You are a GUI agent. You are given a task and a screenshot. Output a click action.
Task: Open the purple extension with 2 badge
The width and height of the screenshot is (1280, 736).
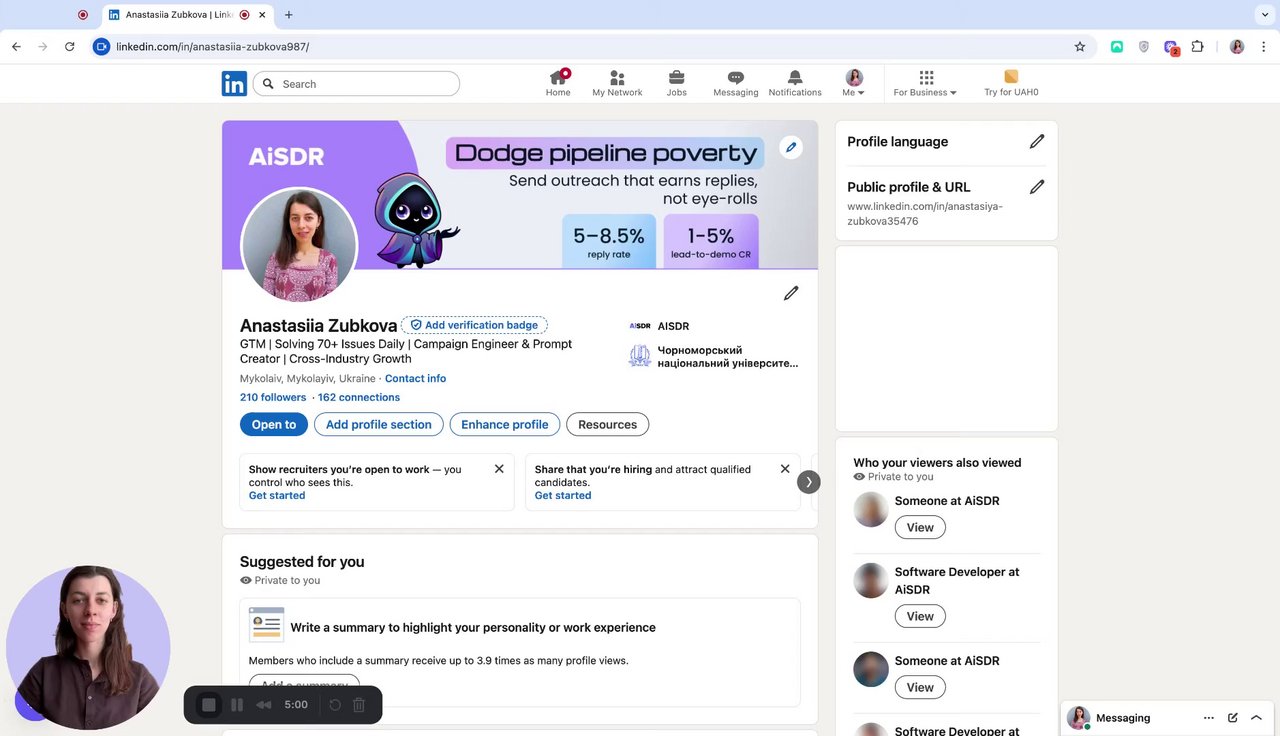tap(1171, 47)
